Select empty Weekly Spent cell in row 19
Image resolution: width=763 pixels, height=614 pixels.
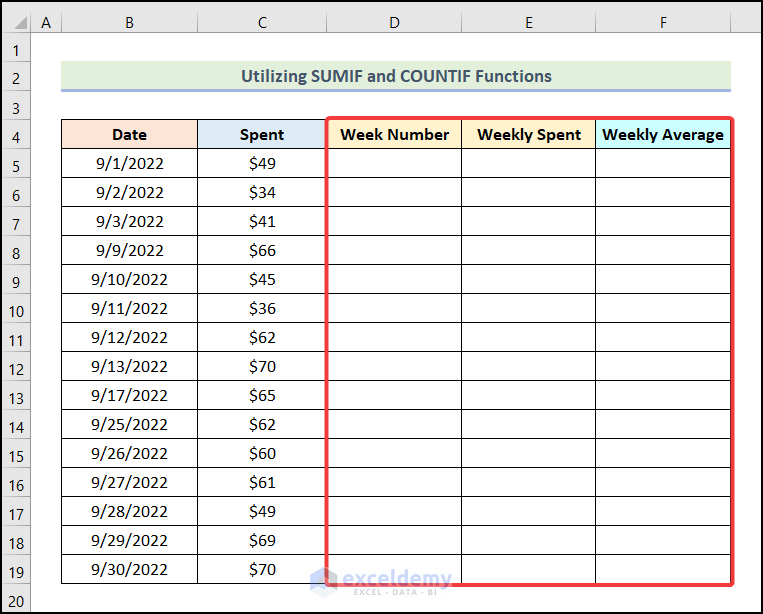[x=528, y=569]
